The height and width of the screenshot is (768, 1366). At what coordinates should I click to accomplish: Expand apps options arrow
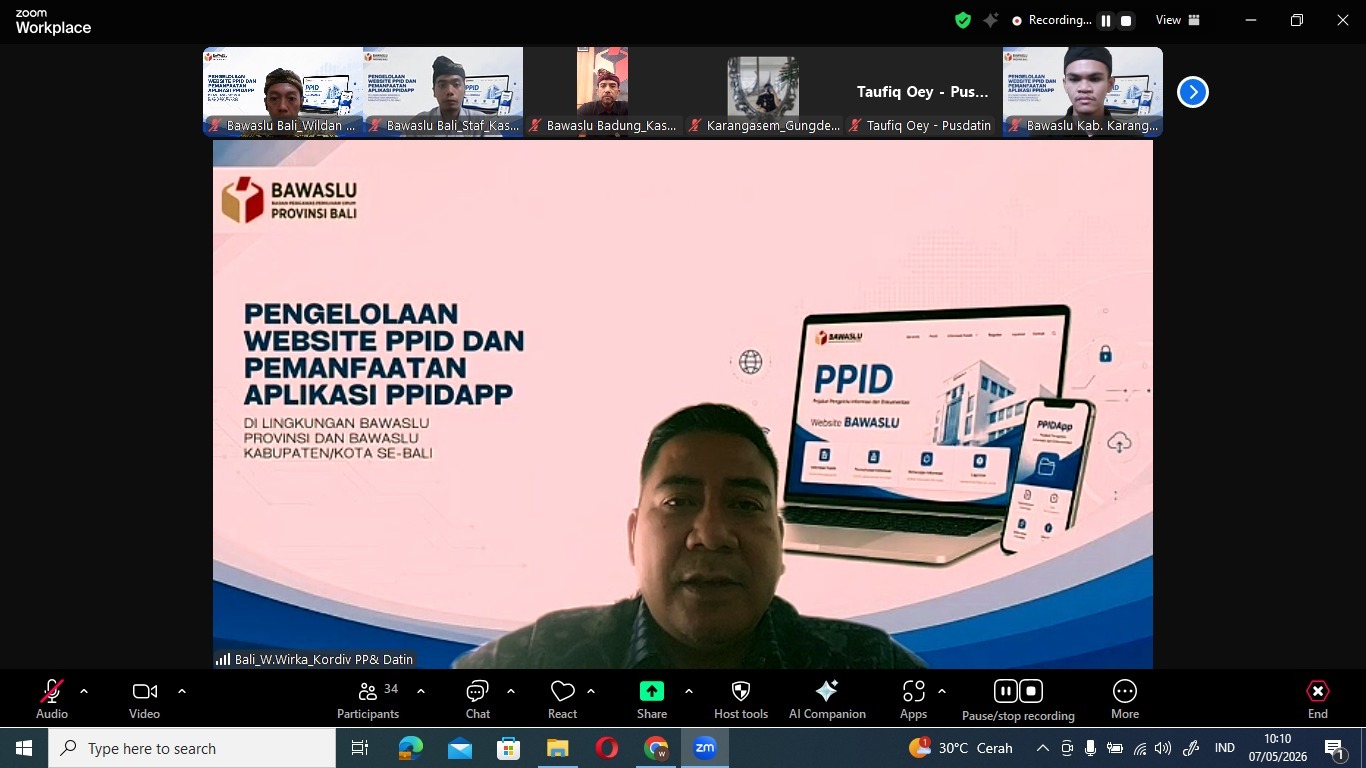[941, 691]
